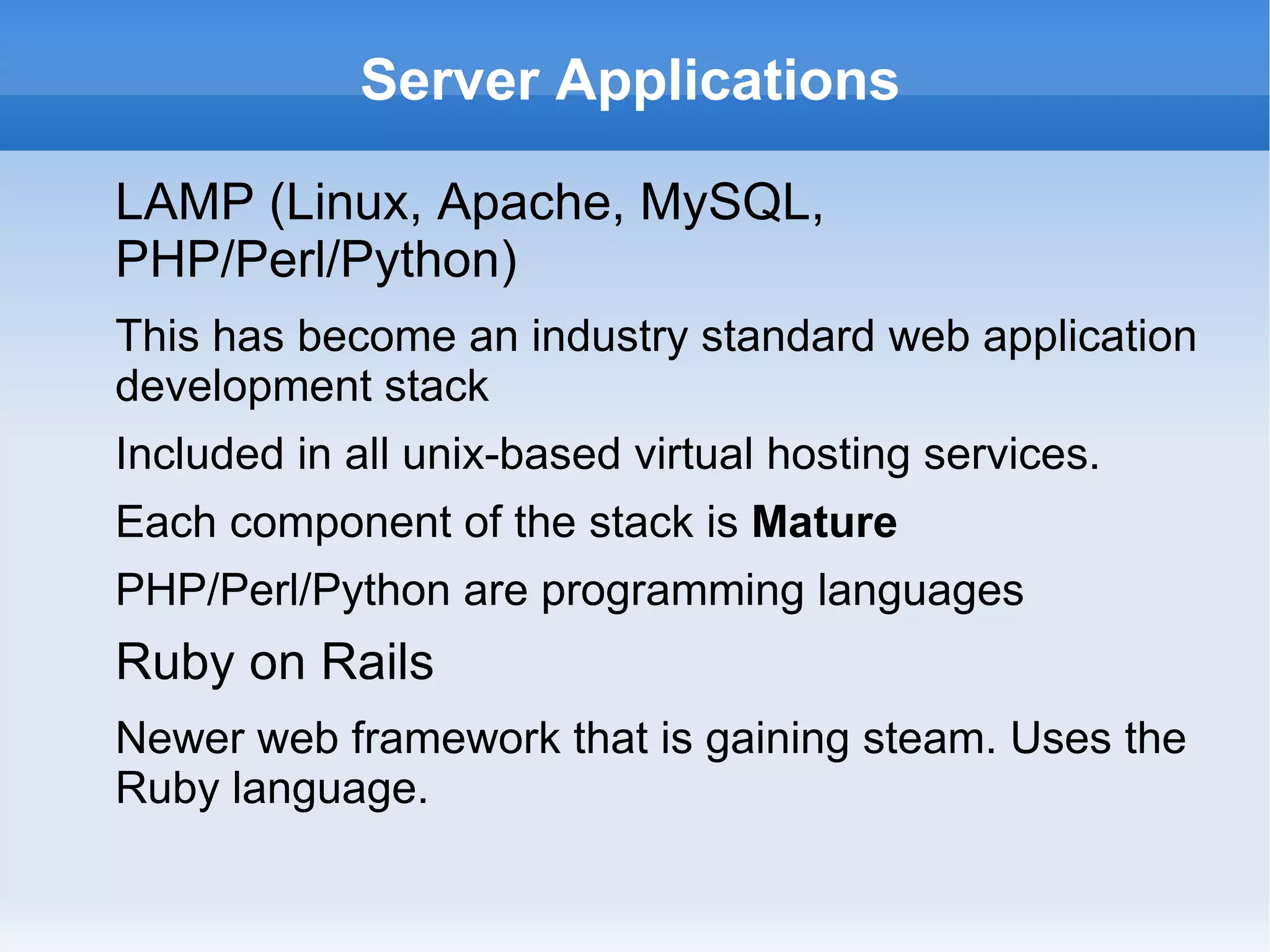This screenshot has width=1270, height=952.
Task: Click the words 'web application' in the body
Action: pos(1042,336)
